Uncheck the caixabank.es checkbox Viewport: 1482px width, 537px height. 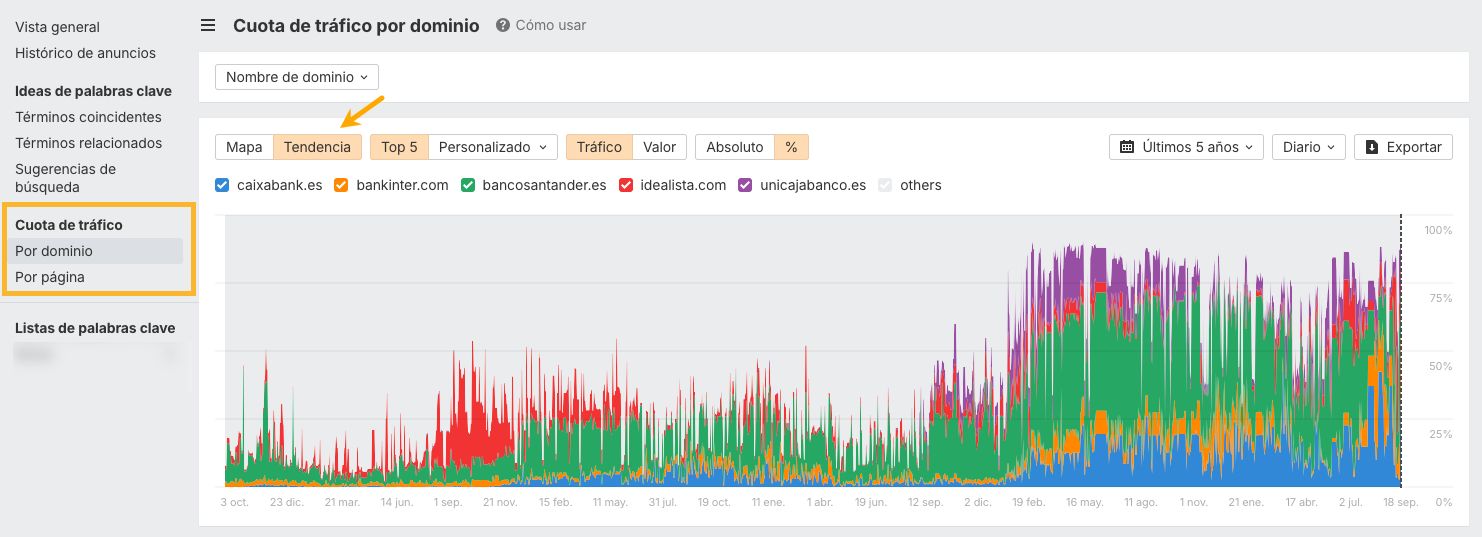click(223, 185)
